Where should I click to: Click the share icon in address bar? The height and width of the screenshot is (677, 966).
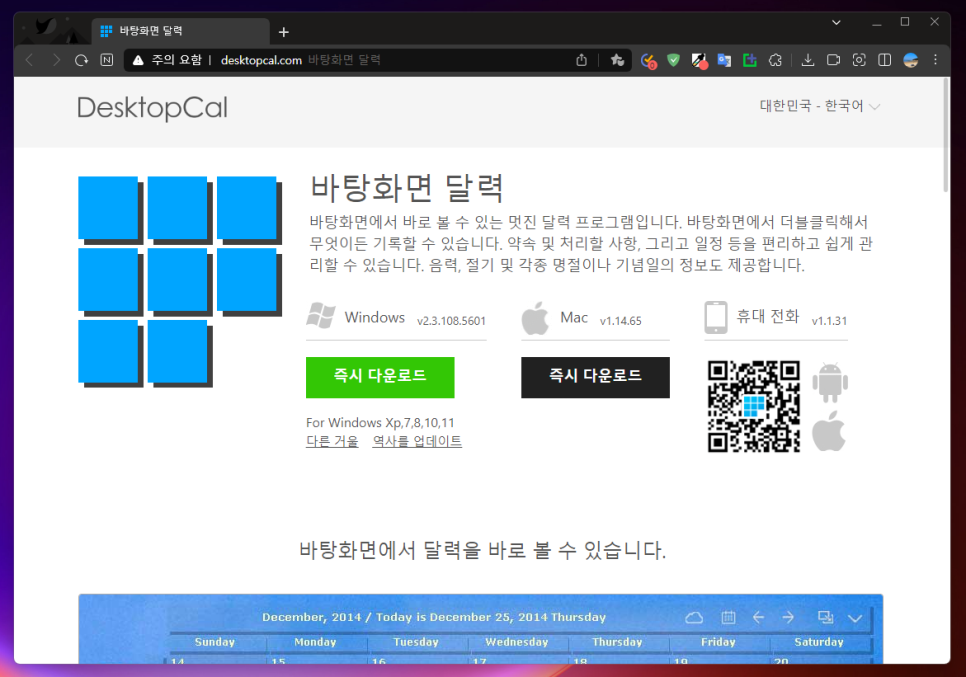pyautogui.click(x=582, y=60)
